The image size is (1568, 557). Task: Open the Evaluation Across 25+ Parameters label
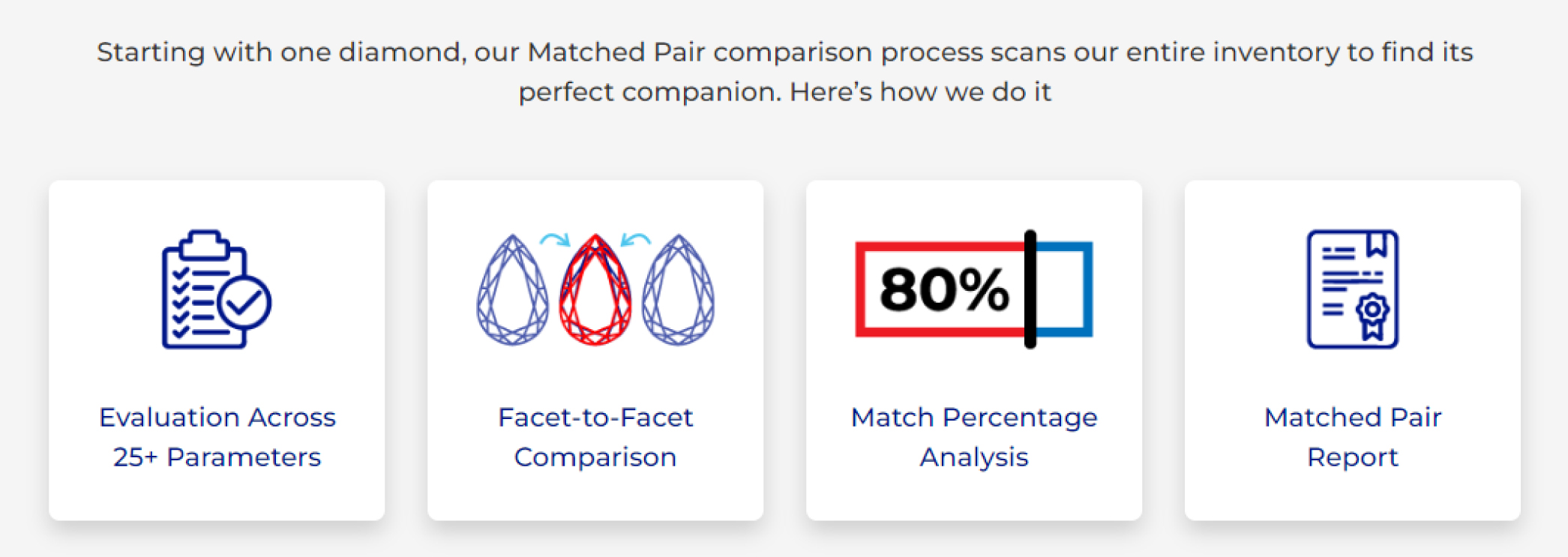217,437
